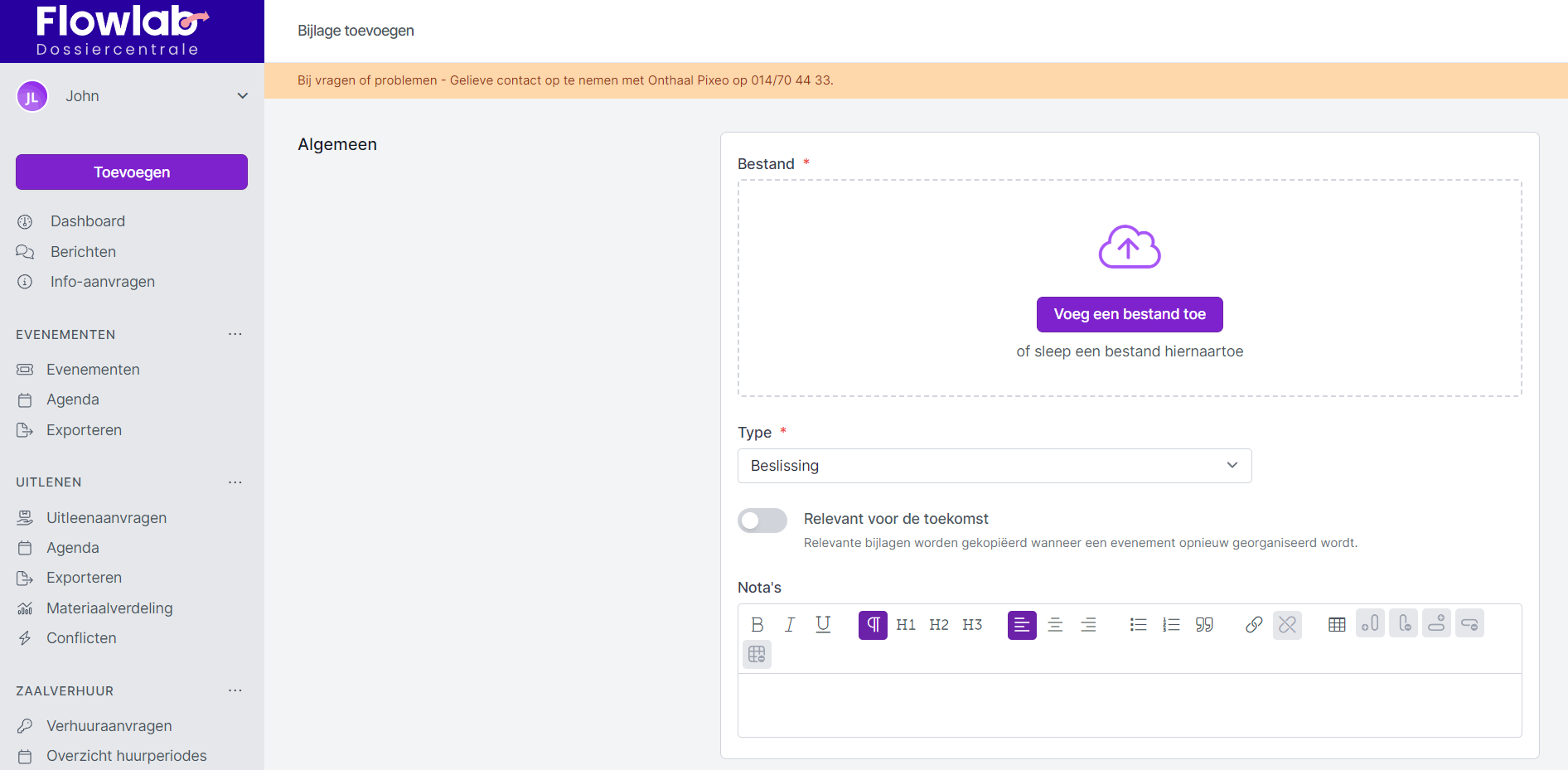Open the Evenementen section options ellipsis
The image size is (1568, 770).
pyautogui.click(x=235, y=334)
